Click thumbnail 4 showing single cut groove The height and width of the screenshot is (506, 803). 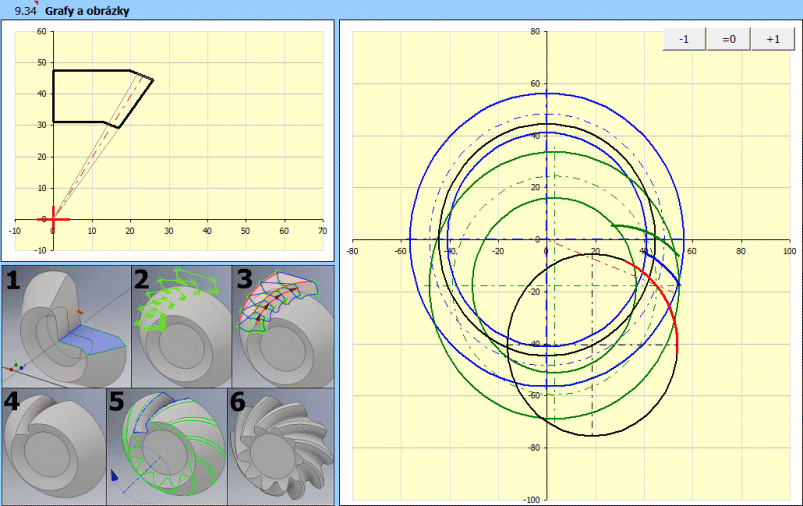[53, 443]
